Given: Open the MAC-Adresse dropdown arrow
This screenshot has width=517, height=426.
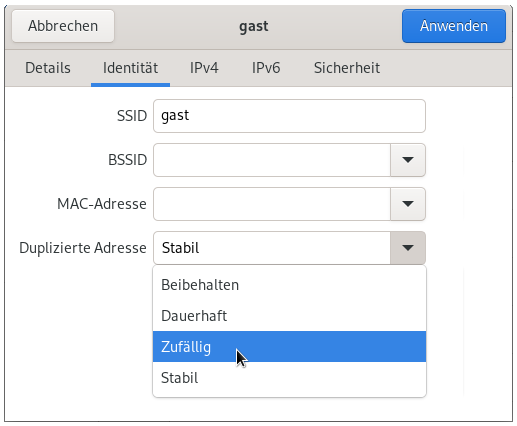Looking at the screenshot, I should point(408,204).
